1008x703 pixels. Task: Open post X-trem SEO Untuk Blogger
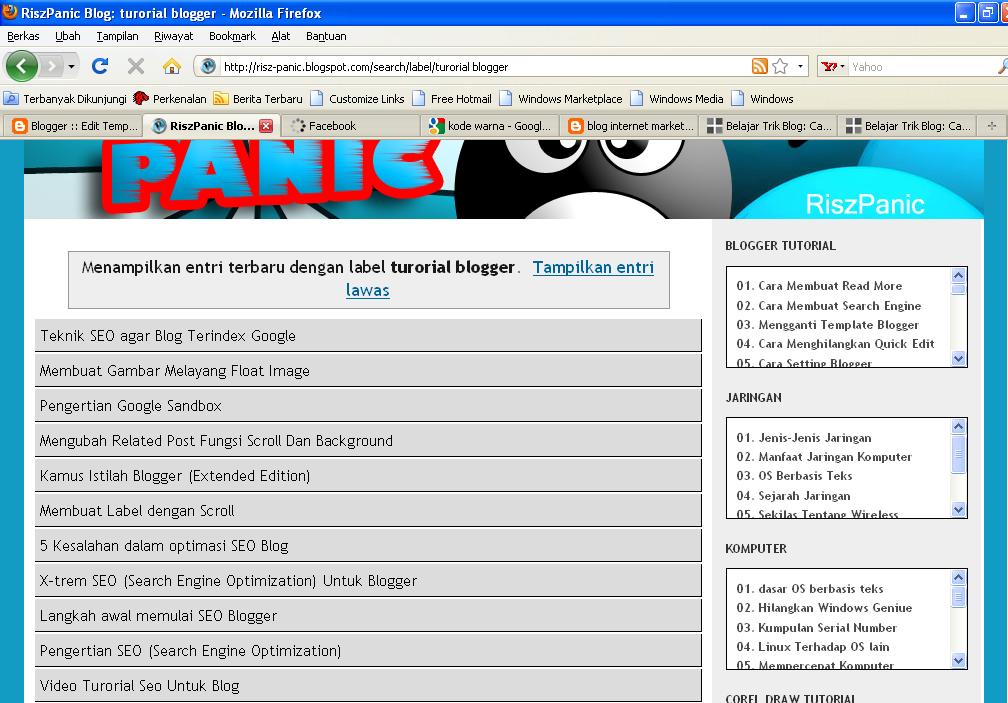coord(368,581)
